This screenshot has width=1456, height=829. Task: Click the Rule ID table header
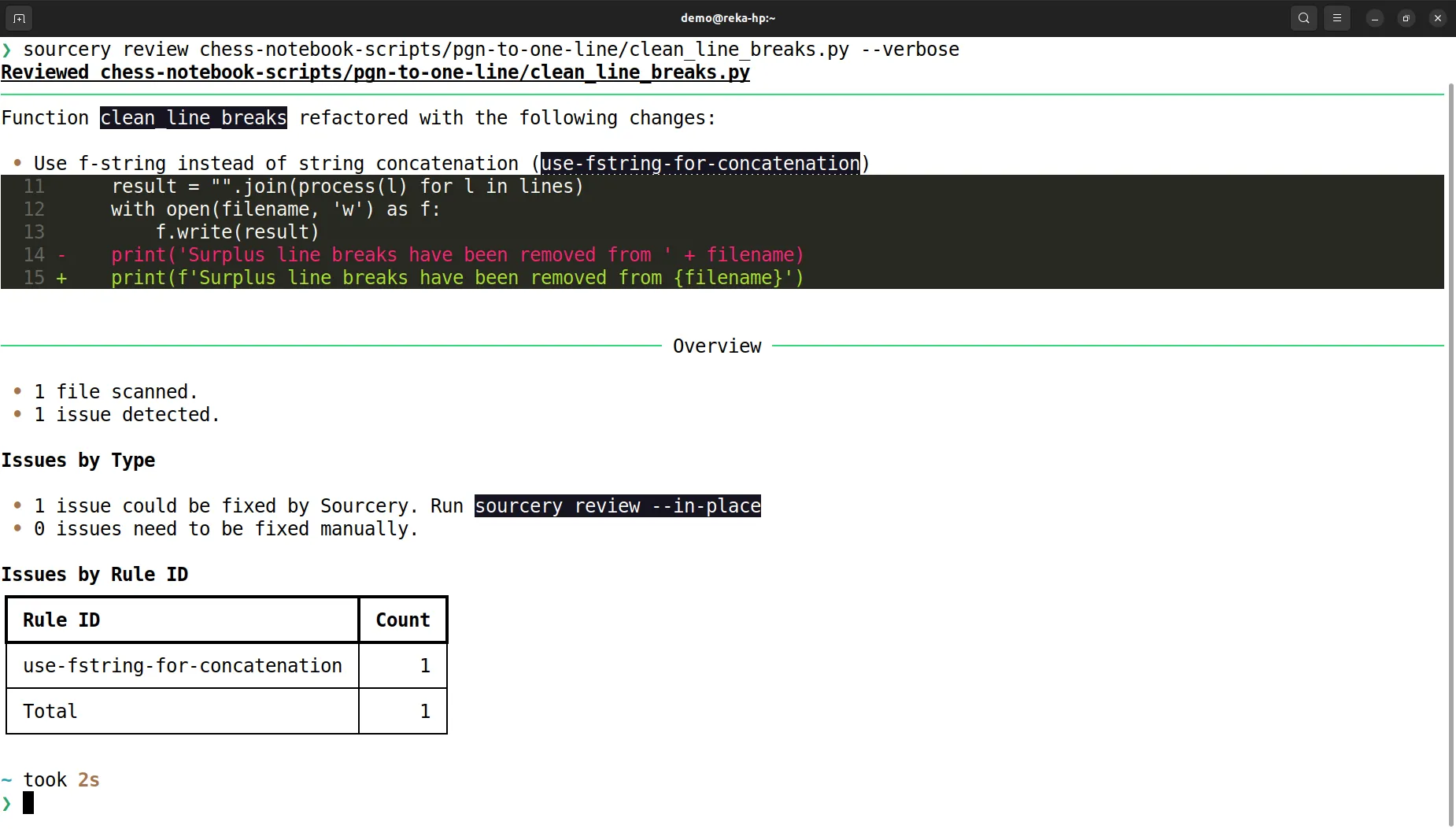pyautogui.click(x=61, y=620)
